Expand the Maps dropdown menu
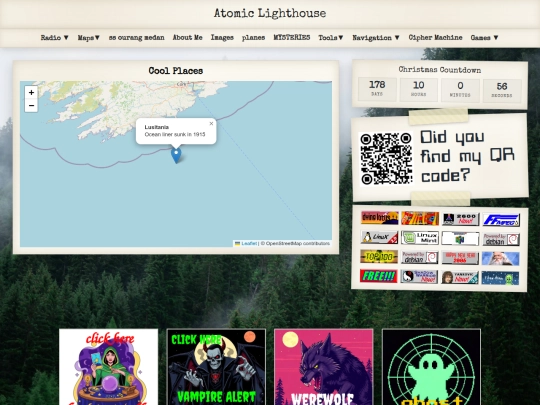Screen dimensions: 540x405 point(89,38)
